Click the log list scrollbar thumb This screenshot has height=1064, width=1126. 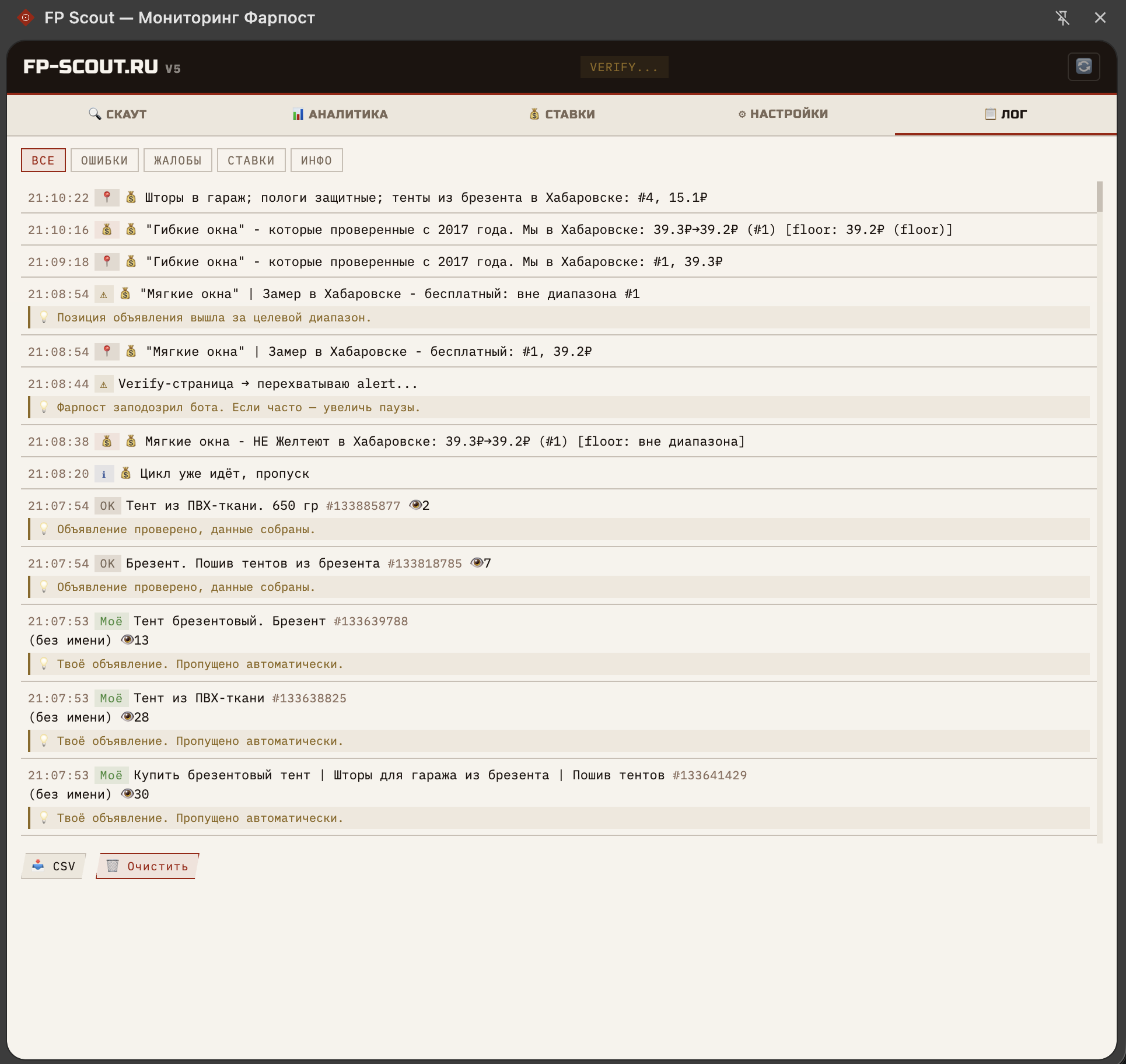click(1100, 197)
